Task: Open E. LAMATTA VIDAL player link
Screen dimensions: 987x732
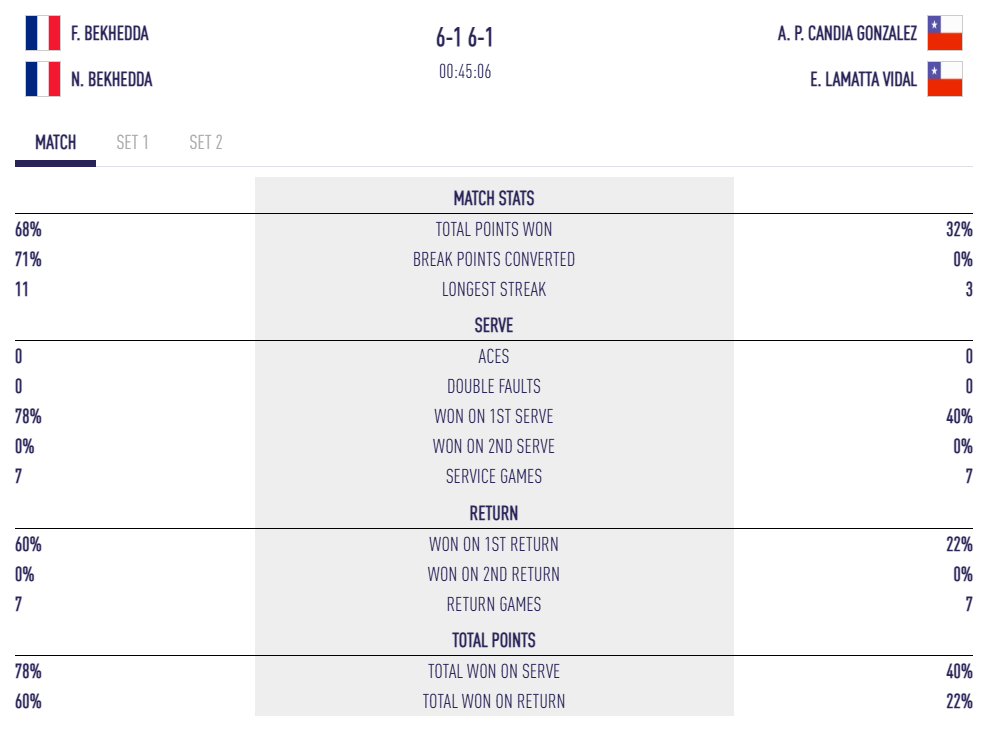Action: (863, 79)
